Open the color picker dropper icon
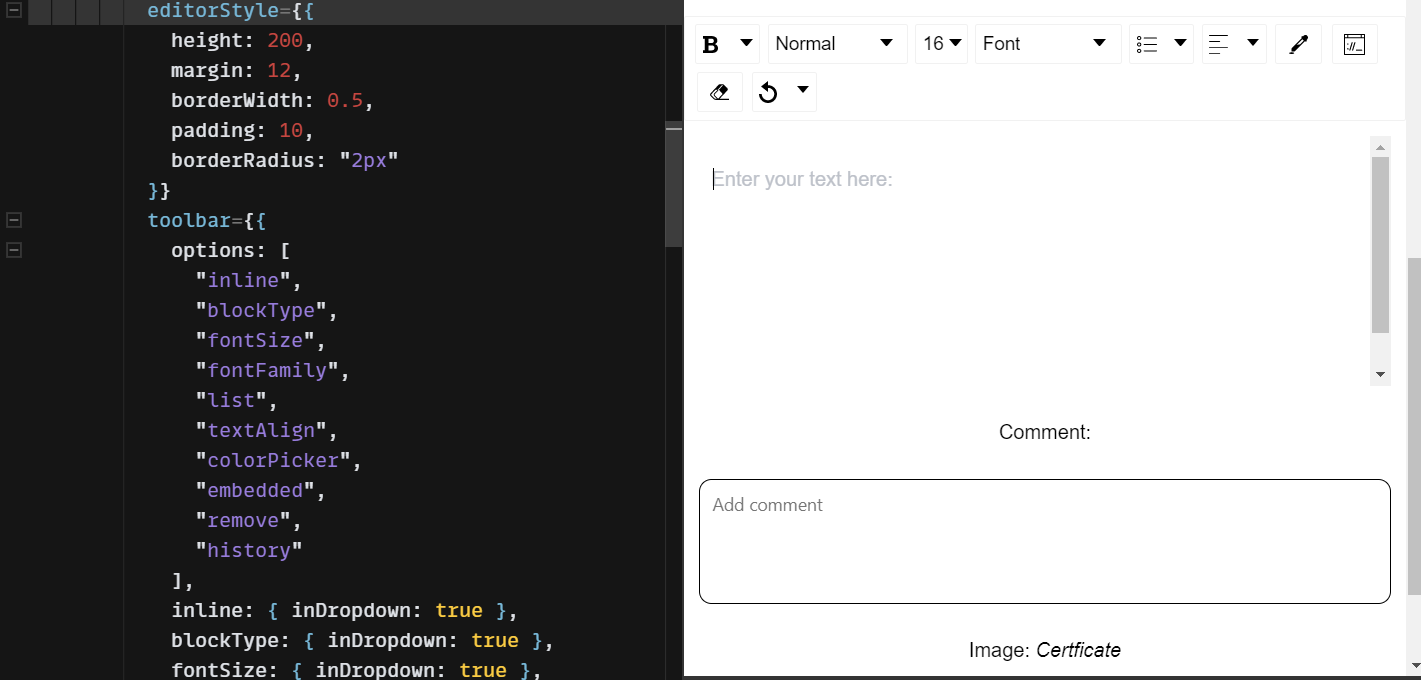This screenshot has height=680, width=1421. click(x=1298, y=44)
